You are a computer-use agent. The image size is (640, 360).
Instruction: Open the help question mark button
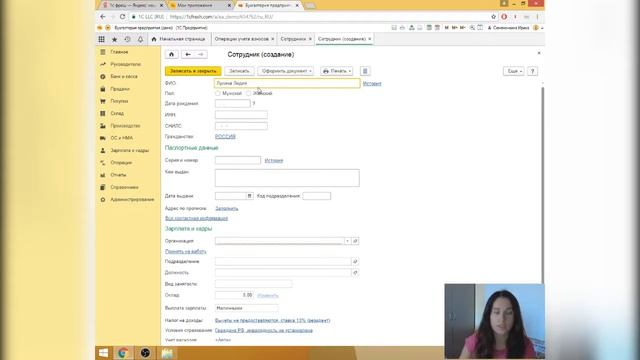tap(532, 71)
